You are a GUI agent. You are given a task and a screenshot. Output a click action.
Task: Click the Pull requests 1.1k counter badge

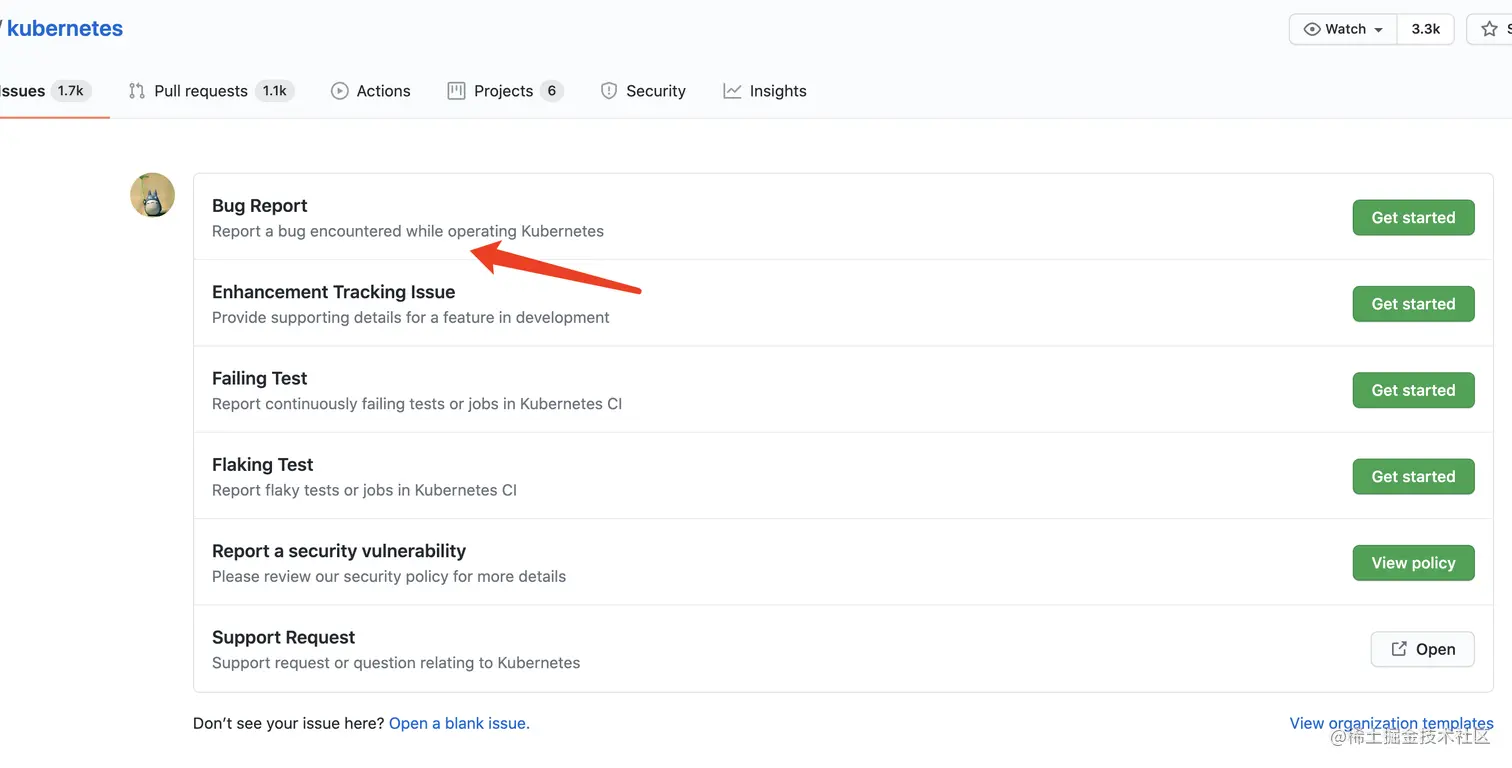tap(274, 91)
